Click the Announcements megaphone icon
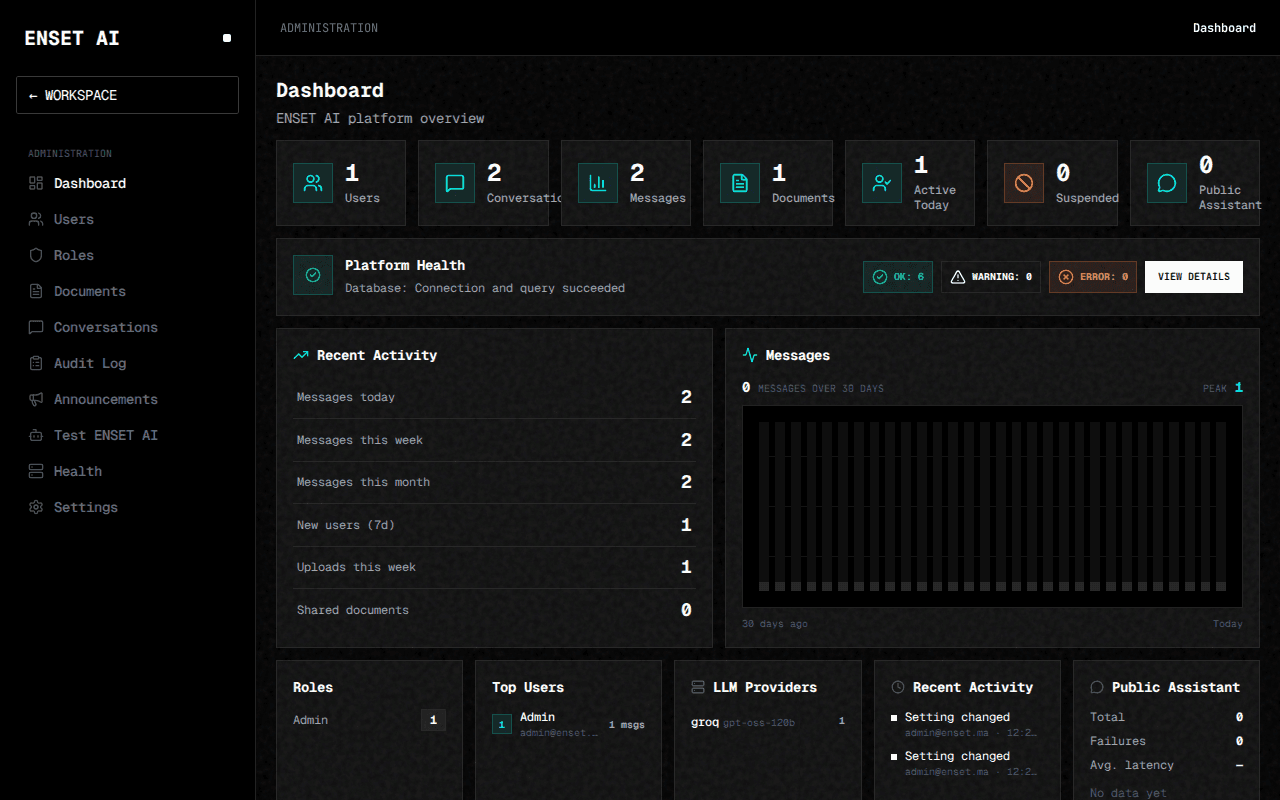The width and height of the screenshot is (1280, 800). click(x=36, y=399)
